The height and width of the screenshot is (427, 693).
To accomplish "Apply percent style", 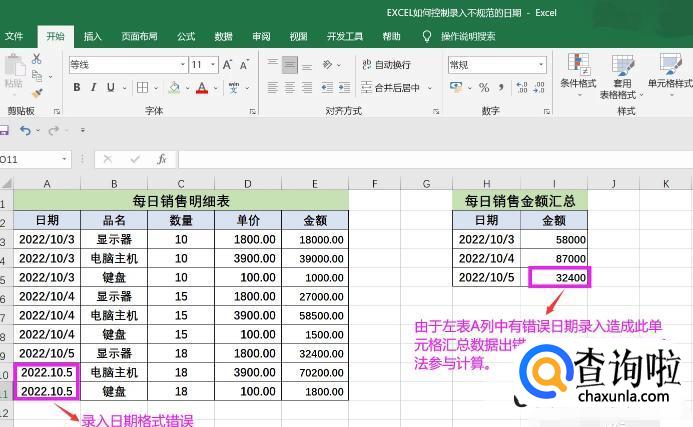I will [484, 88].
